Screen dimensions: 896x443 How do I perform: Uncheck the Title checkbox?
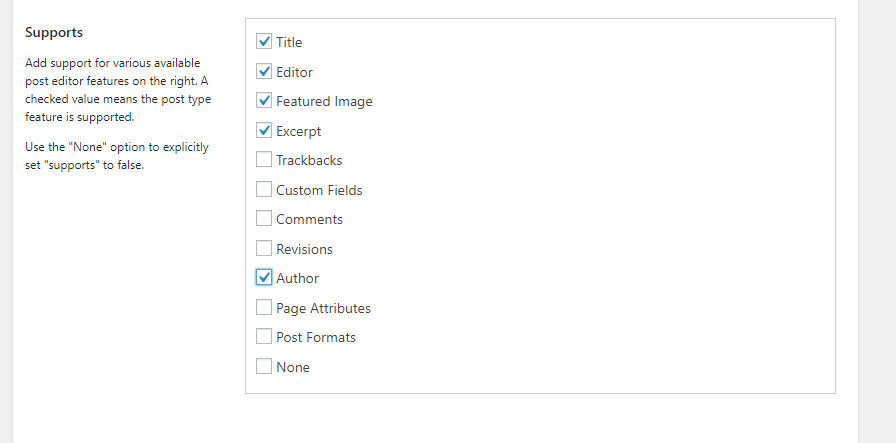264,42
